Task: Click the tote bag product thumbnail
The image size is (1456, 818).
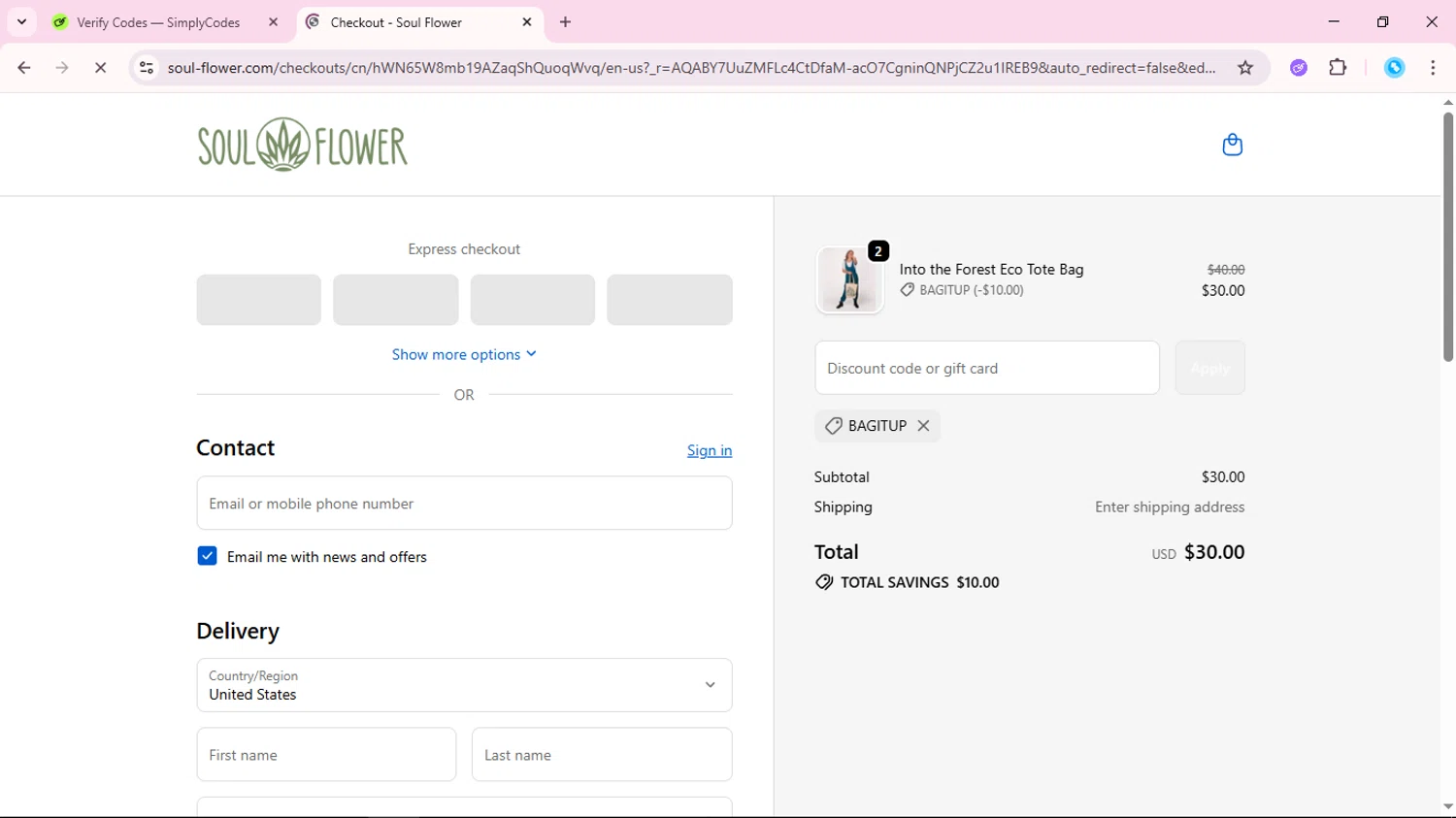Action: (x=849, y=279)
